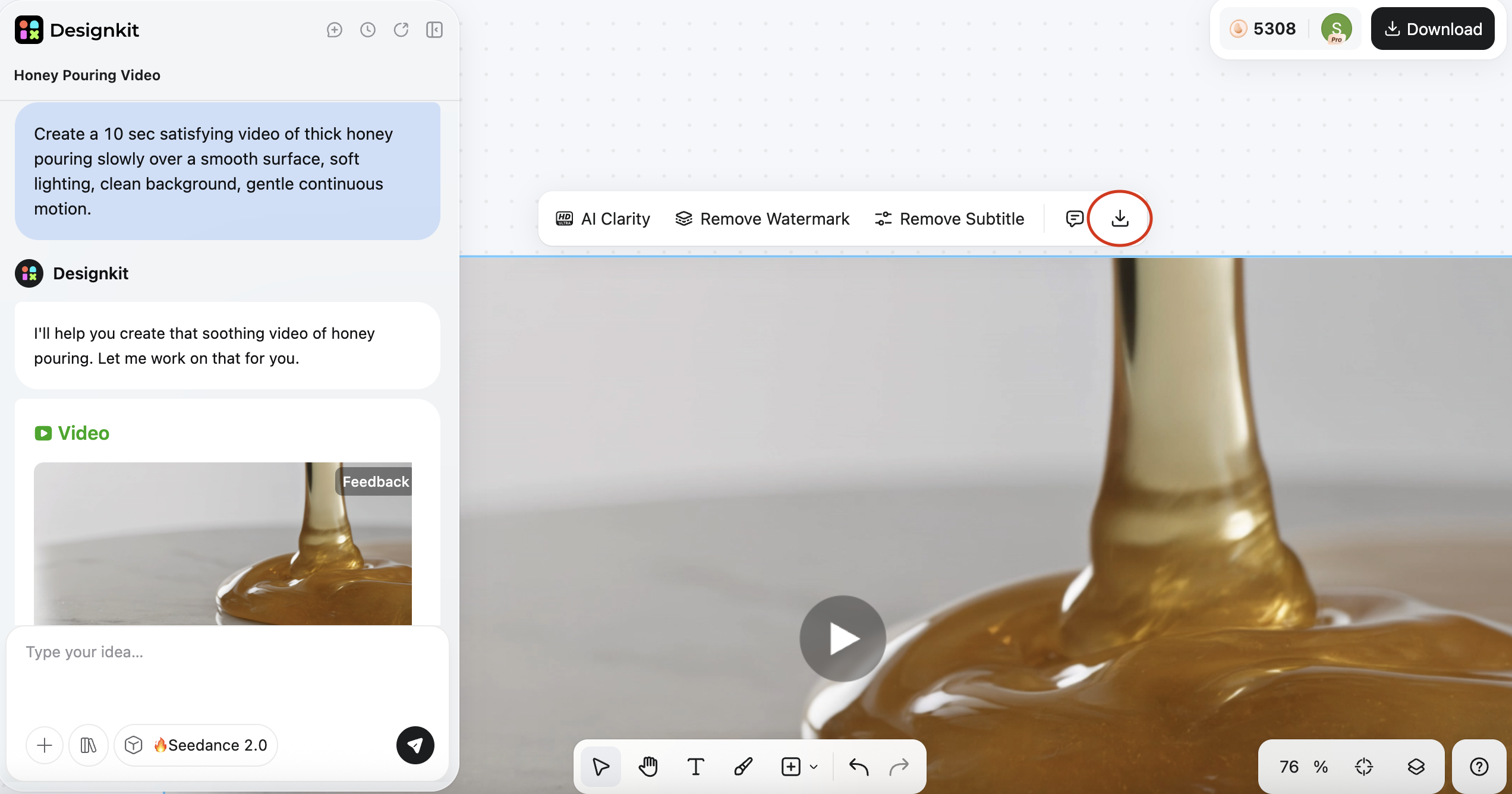1512x794 pixels.
Task: Collapse the left sidebar panel
Action: 434,30
